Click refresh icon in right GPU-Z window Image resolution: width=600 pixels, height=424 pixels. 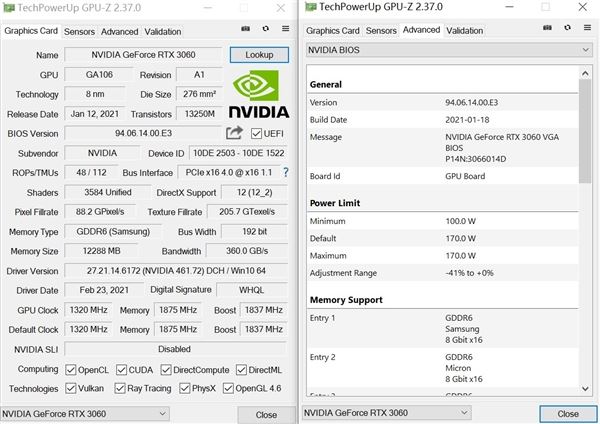(x=567, y=28)
